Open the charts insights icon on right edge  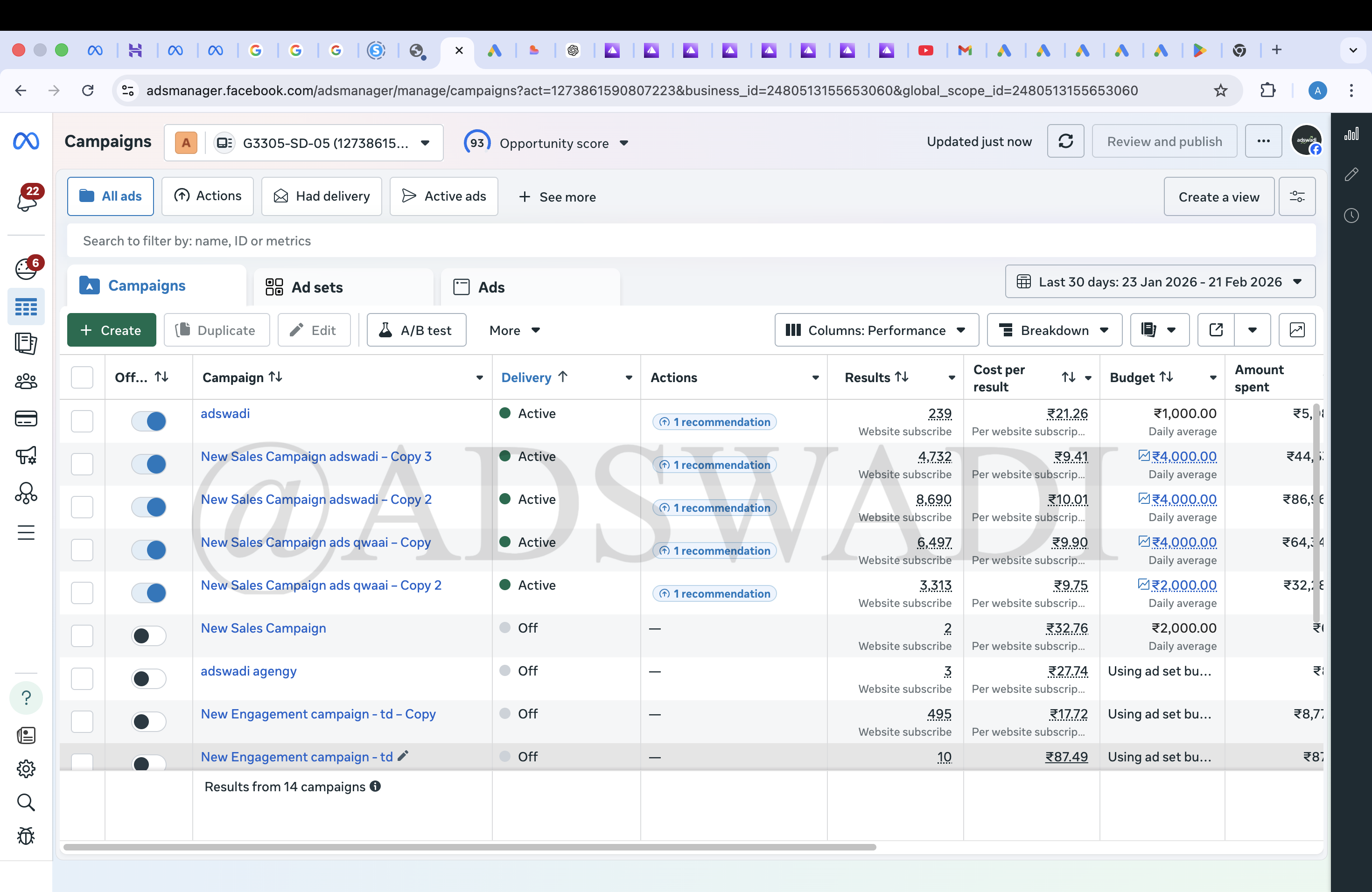1352,134
